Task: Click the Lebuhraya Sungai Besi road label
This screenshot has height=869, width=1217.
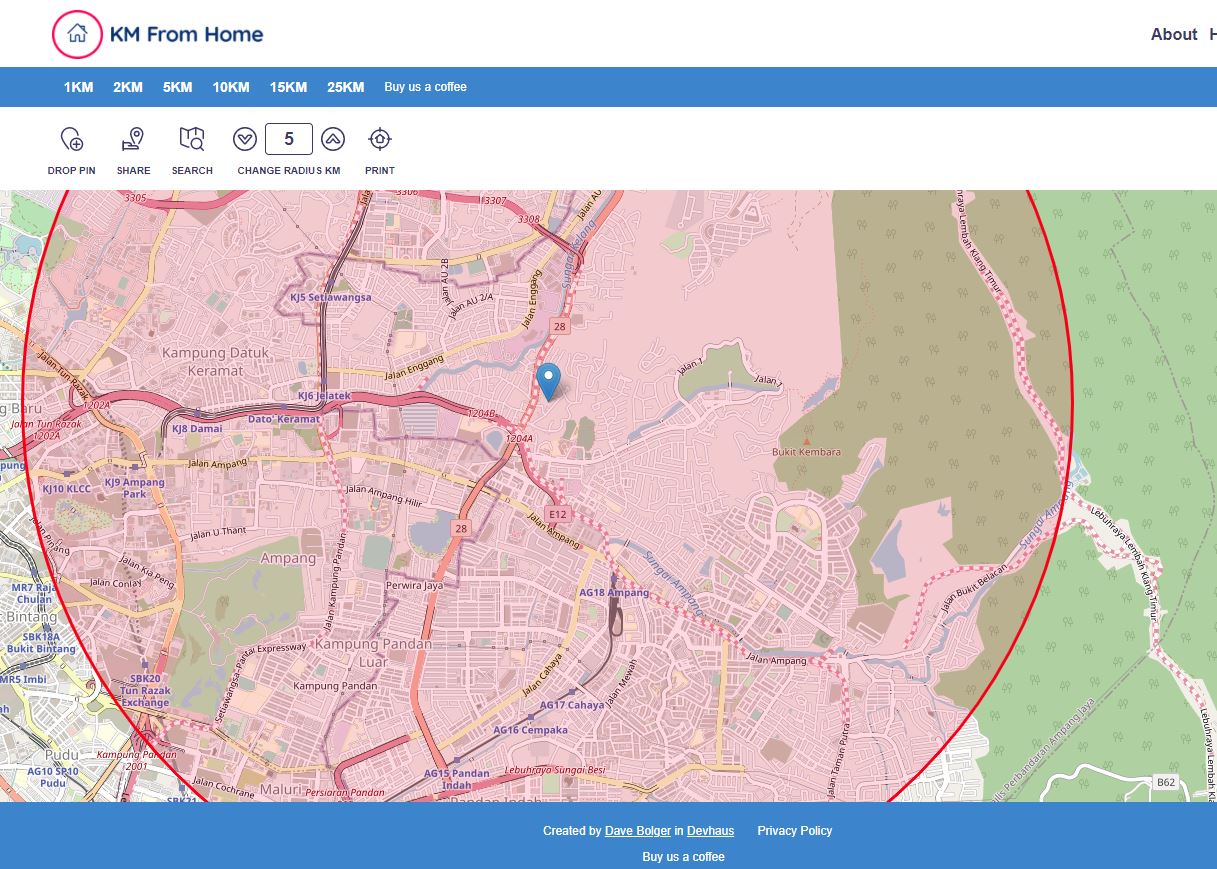Action: (x=555, y=770)
